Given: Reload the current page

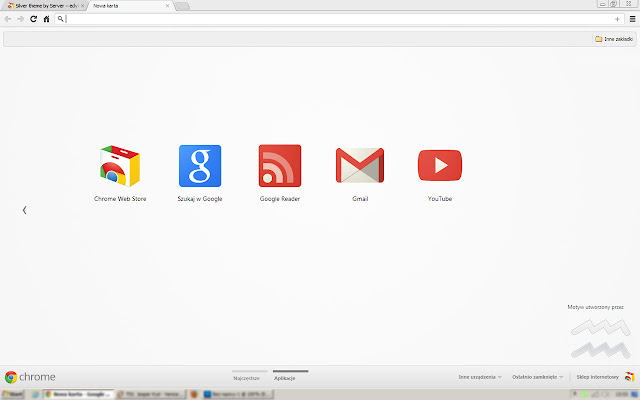Looking at the screenshot, I should point(33,19).
